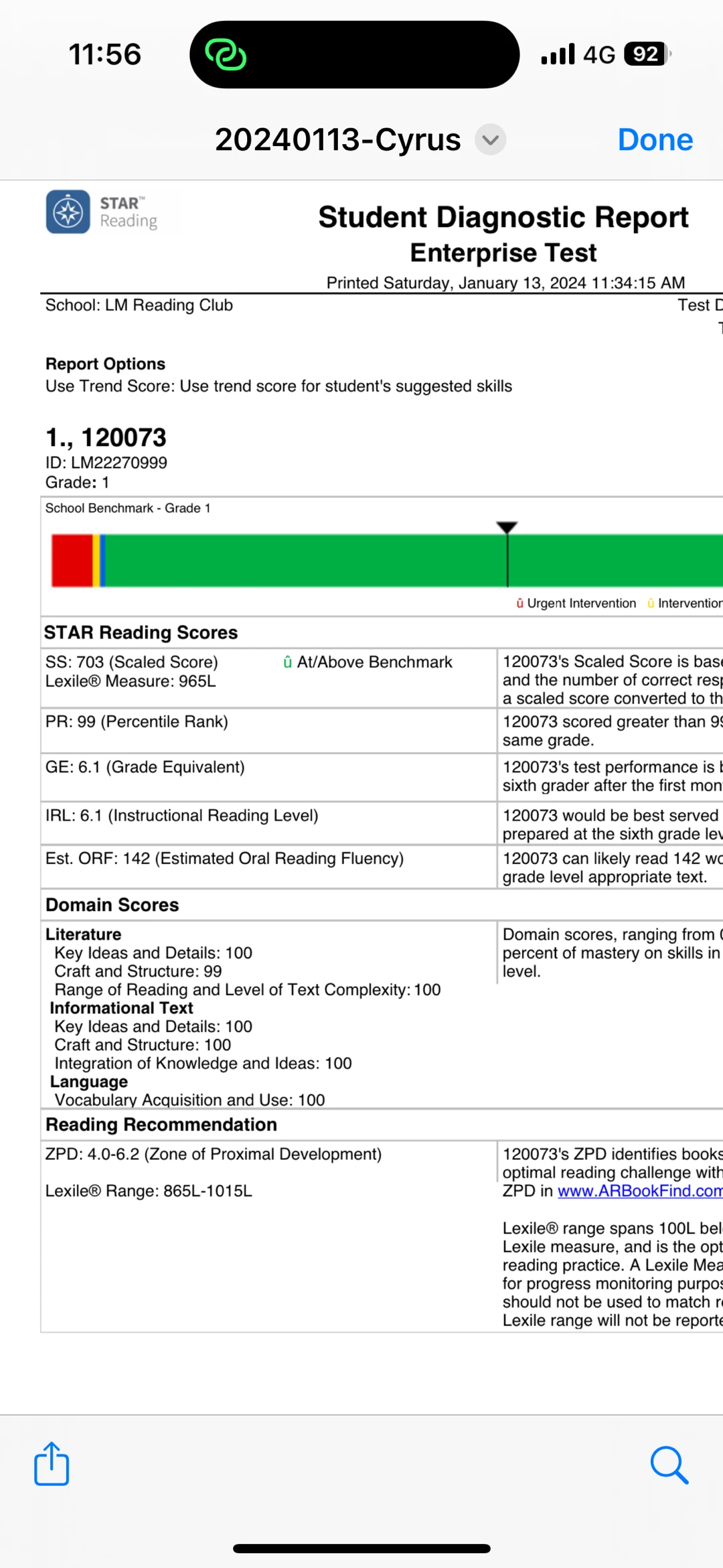This screenshot has width=723, height=1568.
Task: Tap the Report Options heading
Action: pyautogui.click(x=105, y=364)
